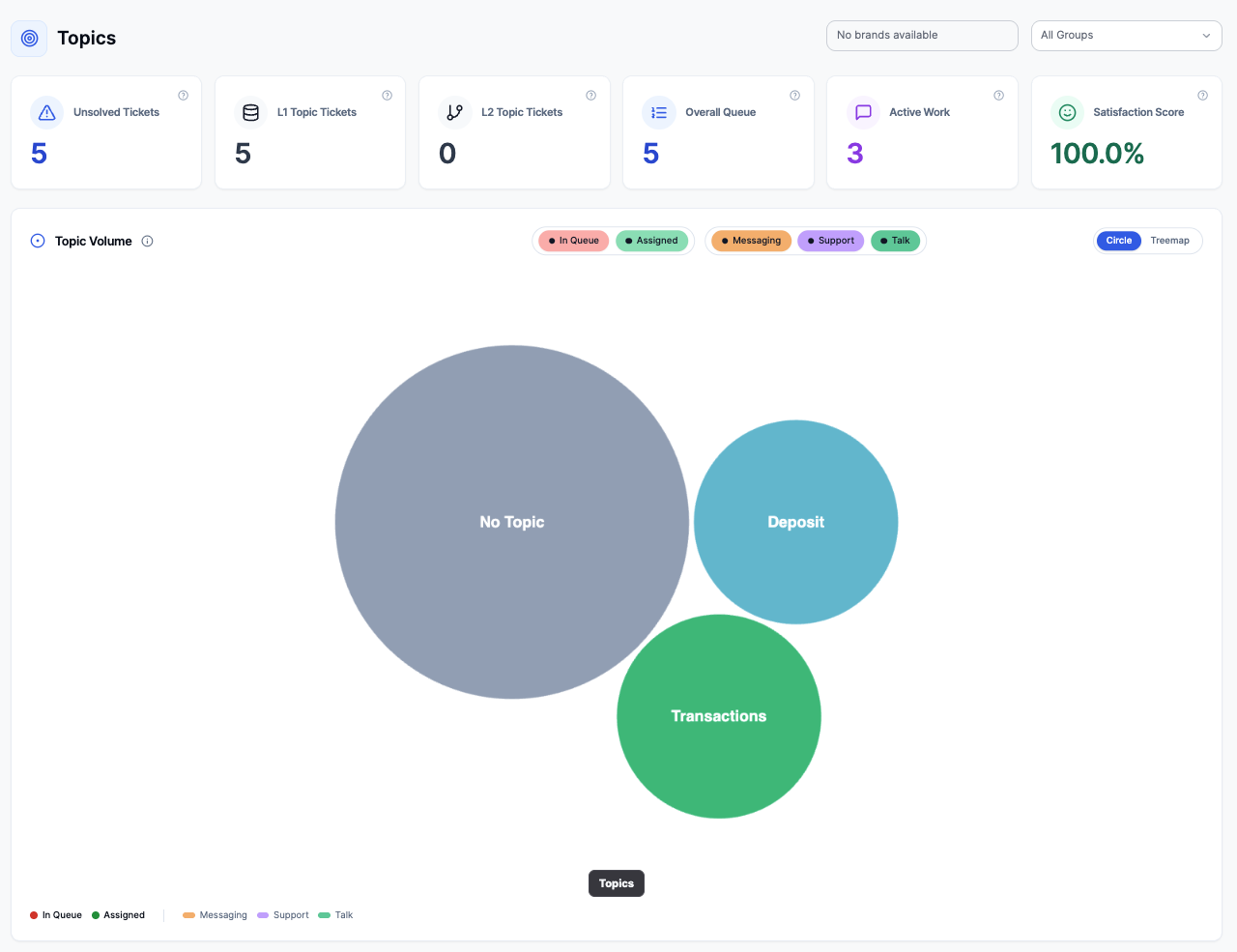1237x952 pixels.
Task: Click the L1 Topic Tickets database icon
Action: tap(251, 113)
